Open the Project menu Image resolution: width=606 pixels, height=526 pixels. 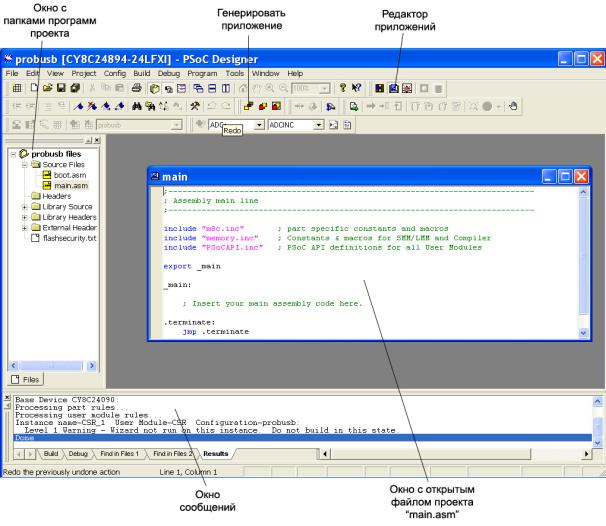point(83,73)
